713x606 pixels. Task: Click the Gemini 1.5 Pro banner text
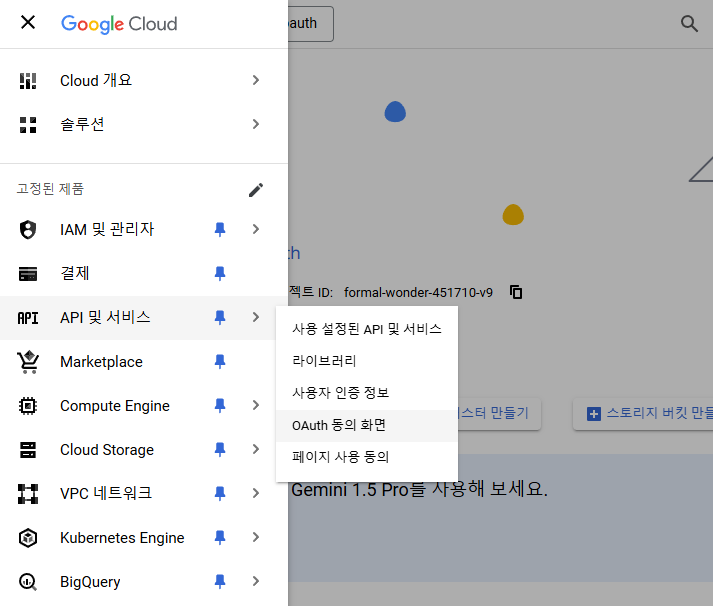tap(419, 490)
